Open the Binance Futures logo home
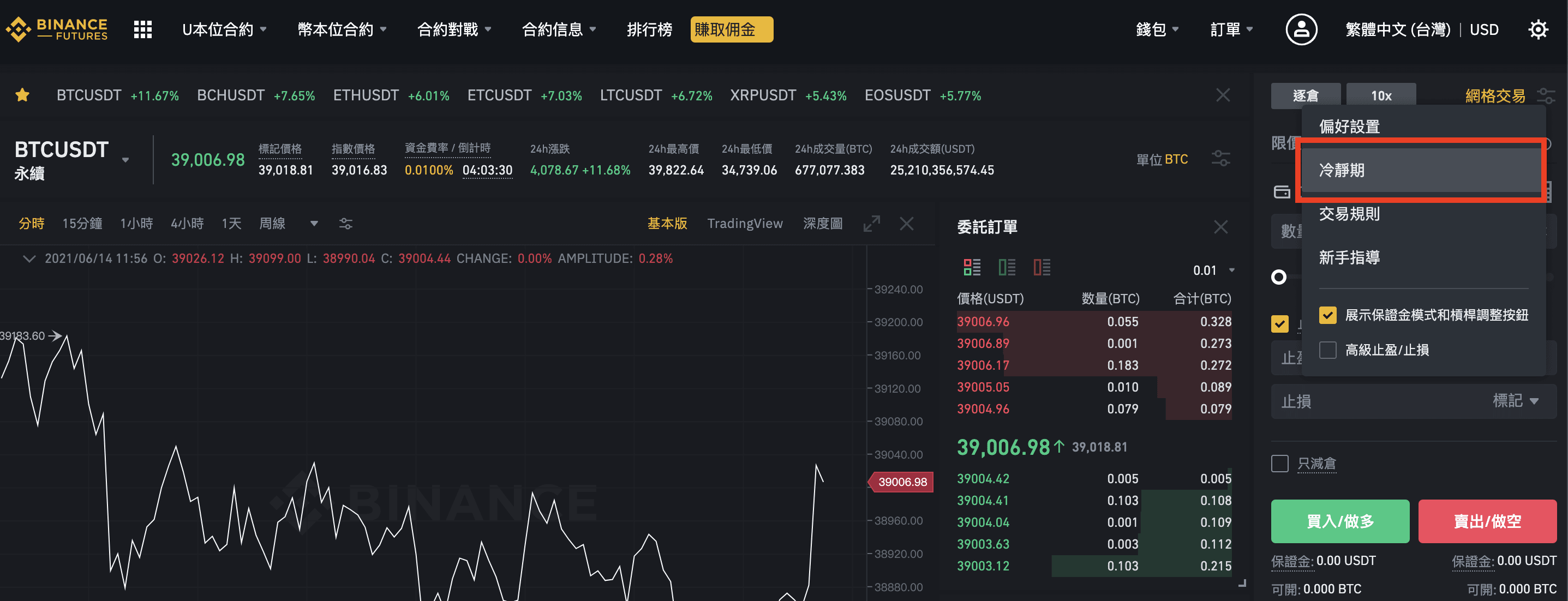This screenshot has width=1568, height=601. 57,29
